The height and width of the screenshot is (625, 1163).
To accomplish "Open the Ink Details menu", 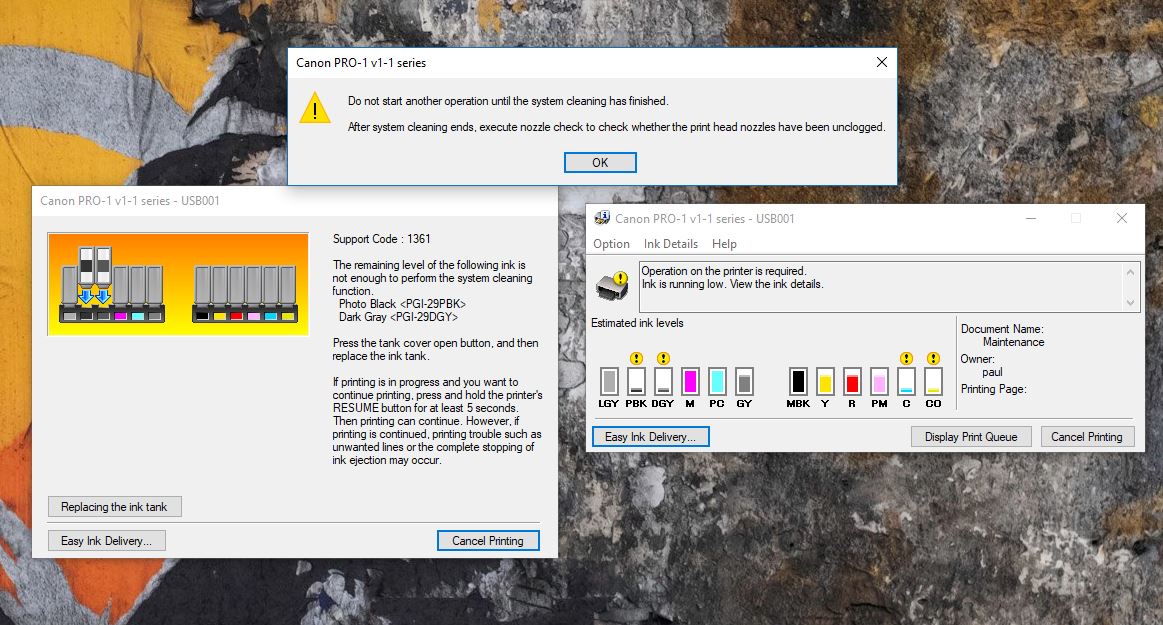I will tap(670, 244).
